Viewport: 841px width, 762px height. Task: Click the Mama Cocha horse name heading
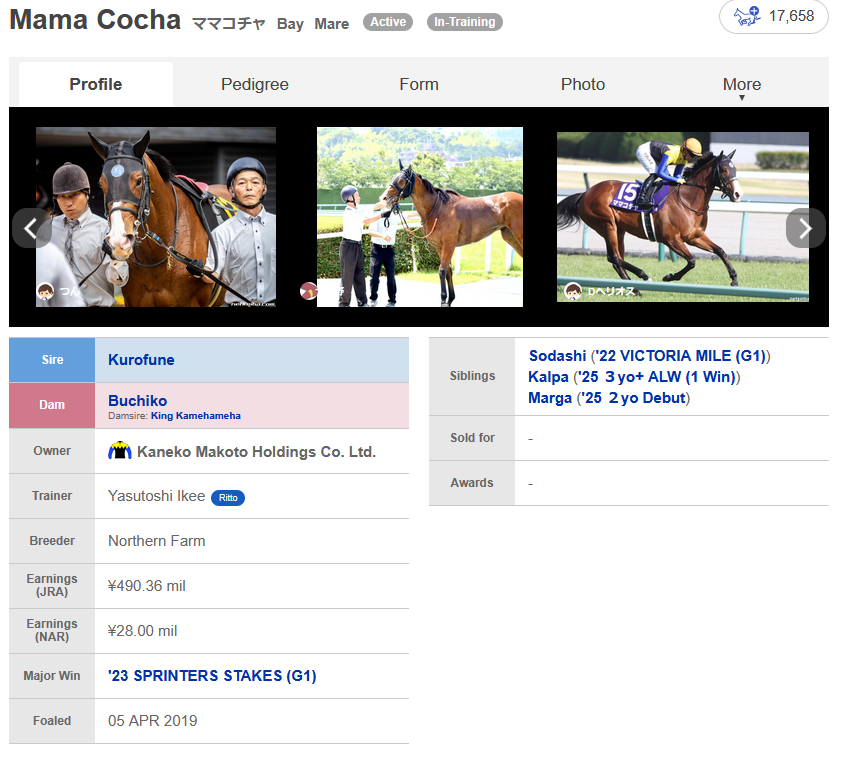95,20
